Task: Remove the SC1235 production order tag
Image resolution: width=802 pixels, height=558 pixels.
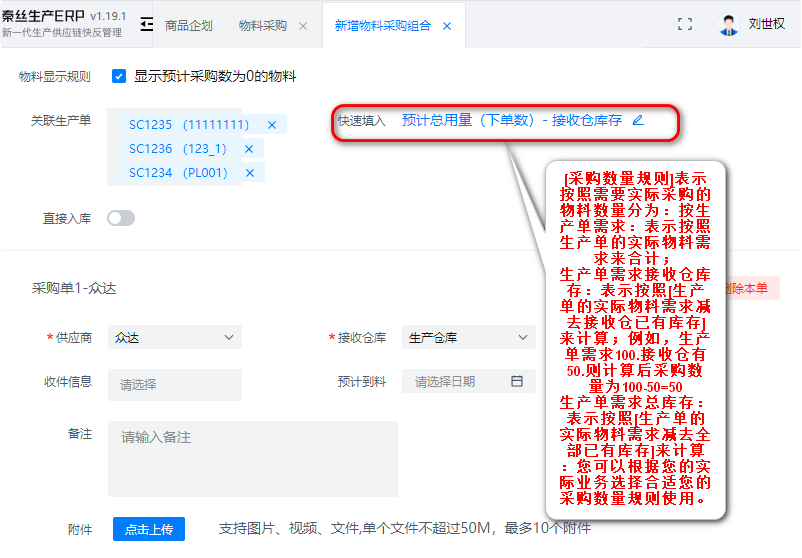Action: click(x=271, y=125)
